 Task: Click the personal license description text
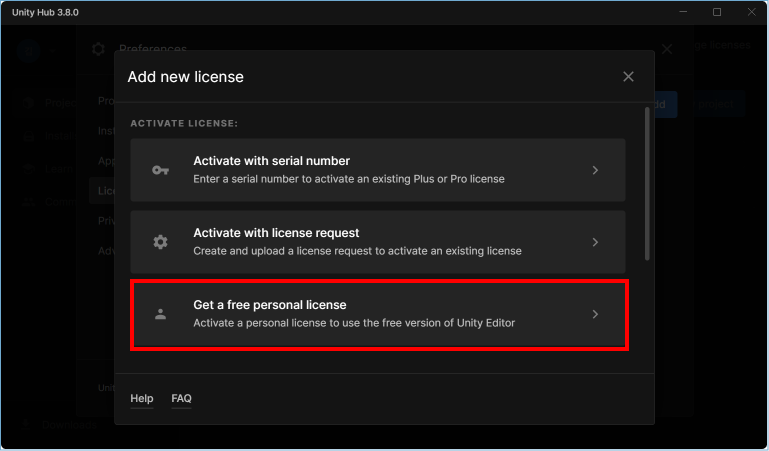(x=354, y=323)
